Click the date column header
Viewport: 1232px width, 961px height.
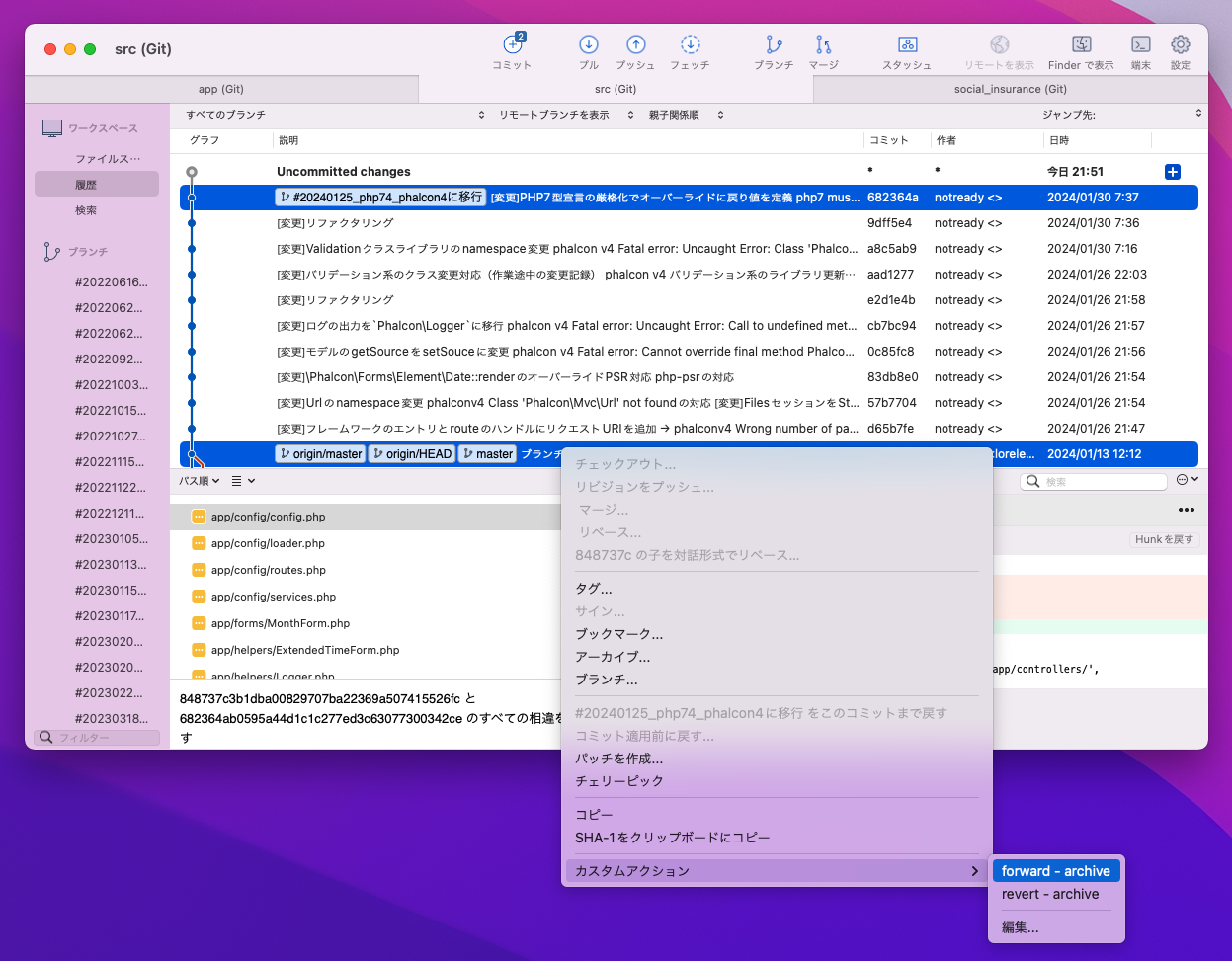1097,140
